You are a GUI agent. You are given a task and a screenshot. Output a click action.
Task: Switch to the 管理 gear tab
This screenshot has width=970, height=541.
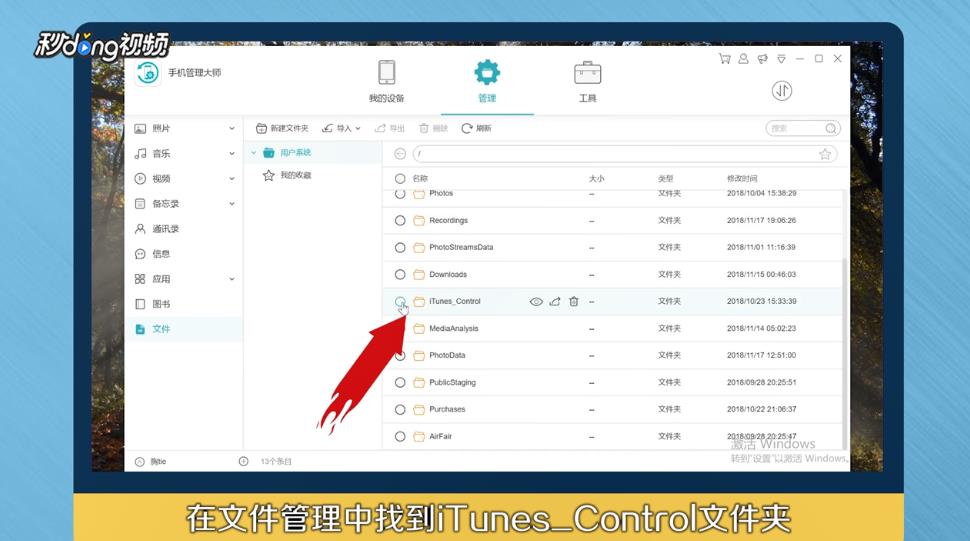[487, 80]
